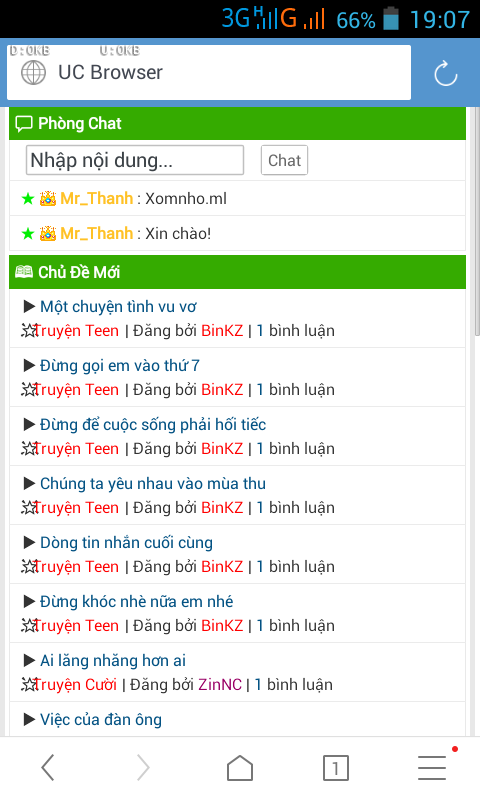Open topic Dòng tin nhắn cuối cùng

[126, 543]
